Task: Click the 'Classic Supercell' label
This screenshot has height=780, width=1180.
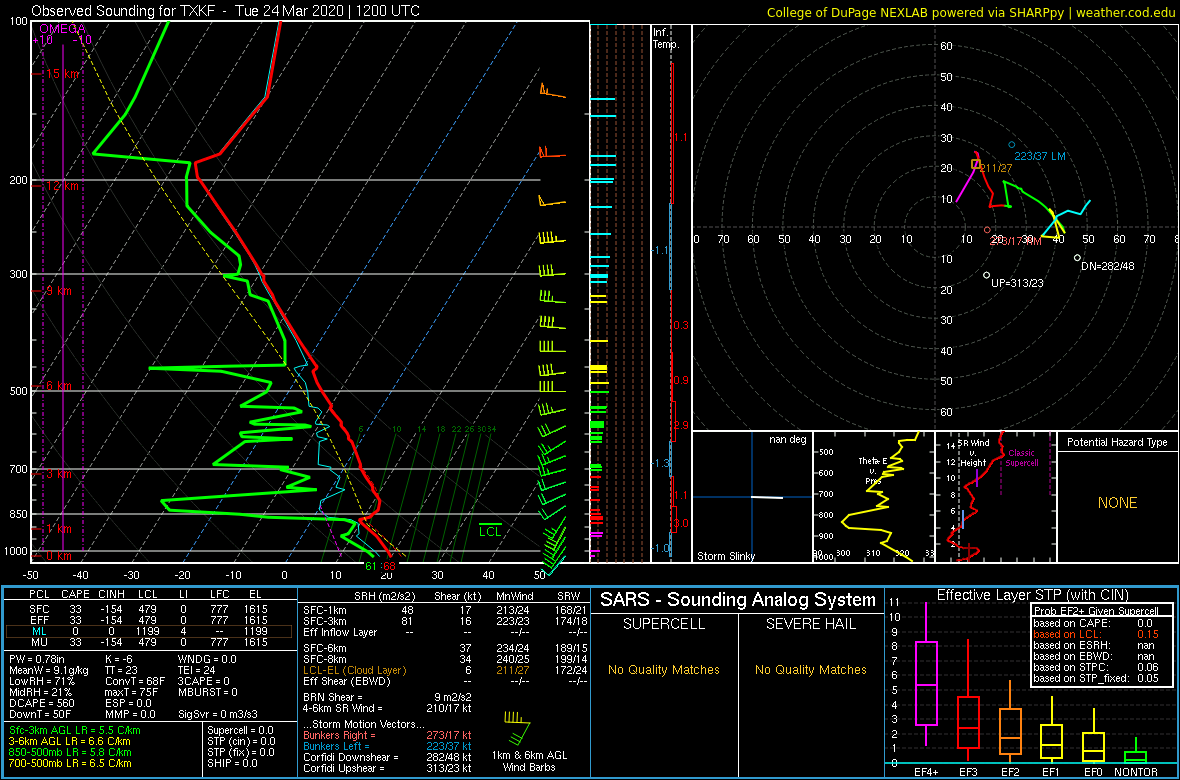Action: [1023, 459]
